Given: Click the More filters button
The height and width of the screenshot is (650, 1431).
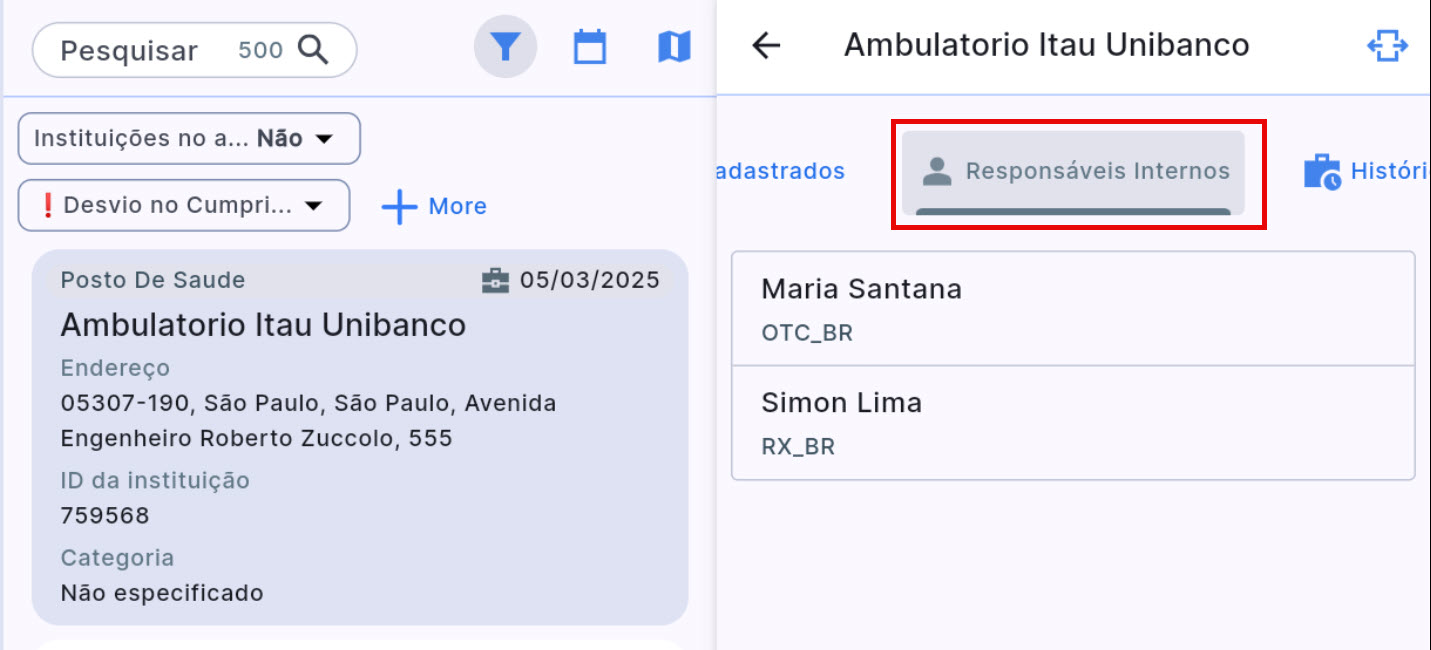Looking at the screenshot, I should tap(435, 207).
